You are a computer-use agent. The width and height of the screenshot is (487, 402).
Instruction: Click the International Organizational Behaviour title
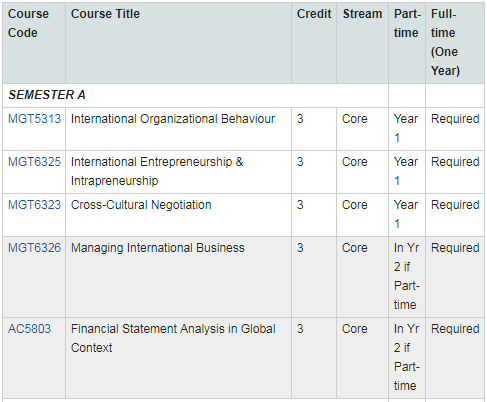[173, 119]
